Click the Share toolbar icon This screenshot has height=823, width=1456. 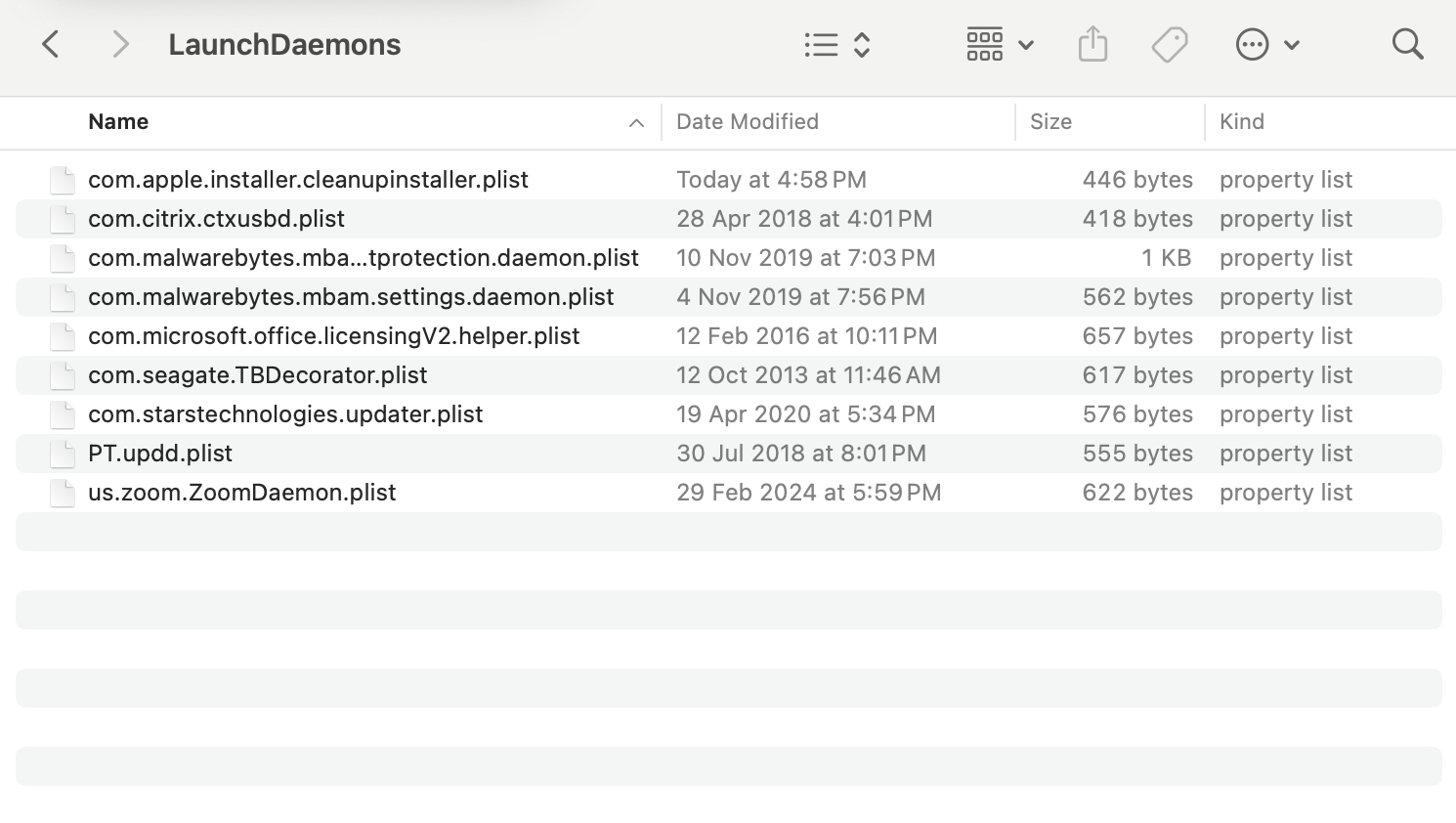[1092, 44]
